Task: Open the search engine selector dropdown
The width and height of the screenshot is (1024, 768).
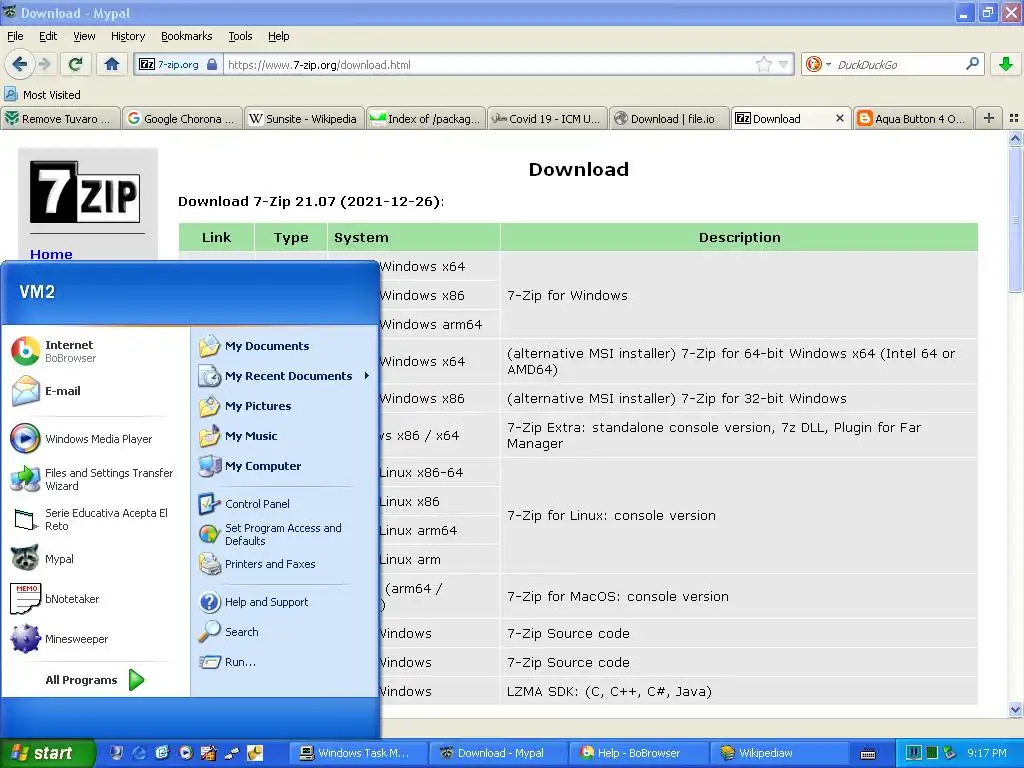Action: pyautogui.click(x=818, y=64)
